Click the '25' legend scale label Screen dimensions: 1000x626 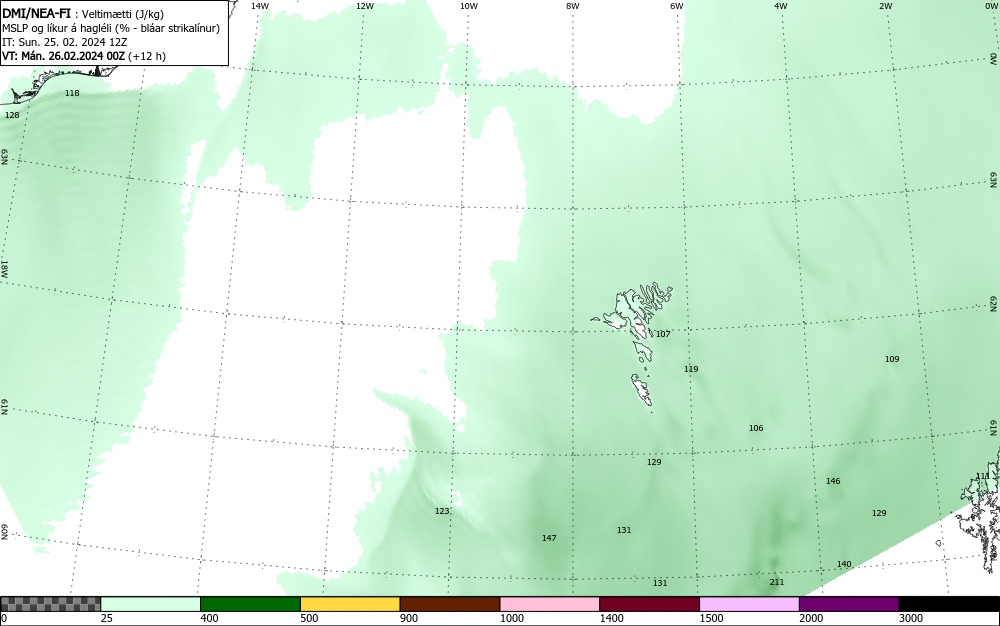(107, 618)
